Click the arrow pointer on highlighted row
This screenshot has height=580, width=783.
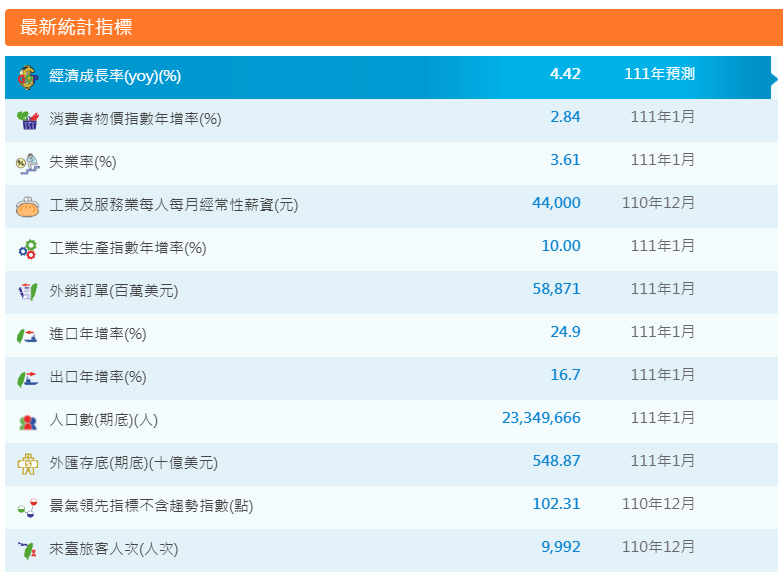pos(774,76)
